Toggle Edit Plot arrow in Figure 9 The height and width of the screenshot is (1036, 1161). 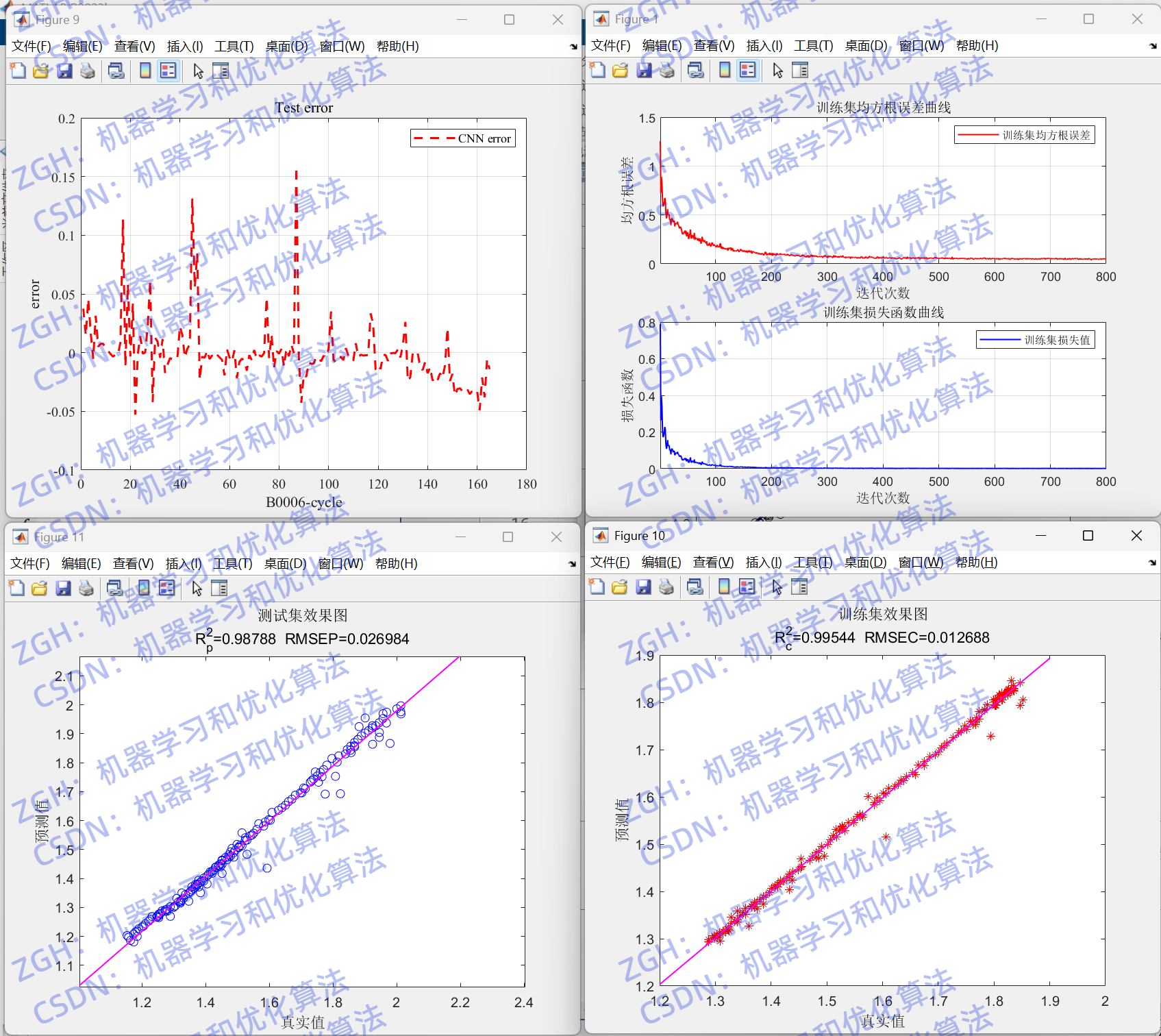tap(198, 71)
